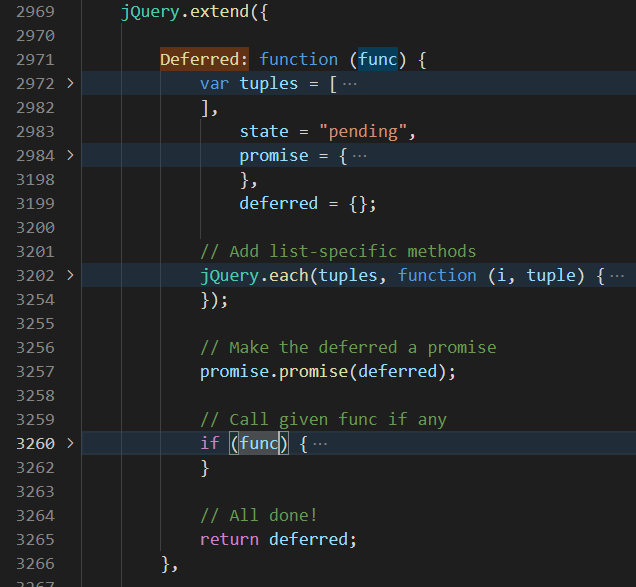Click 'deferred' on return line 3265
636x587 pixels.
[308, 539]
